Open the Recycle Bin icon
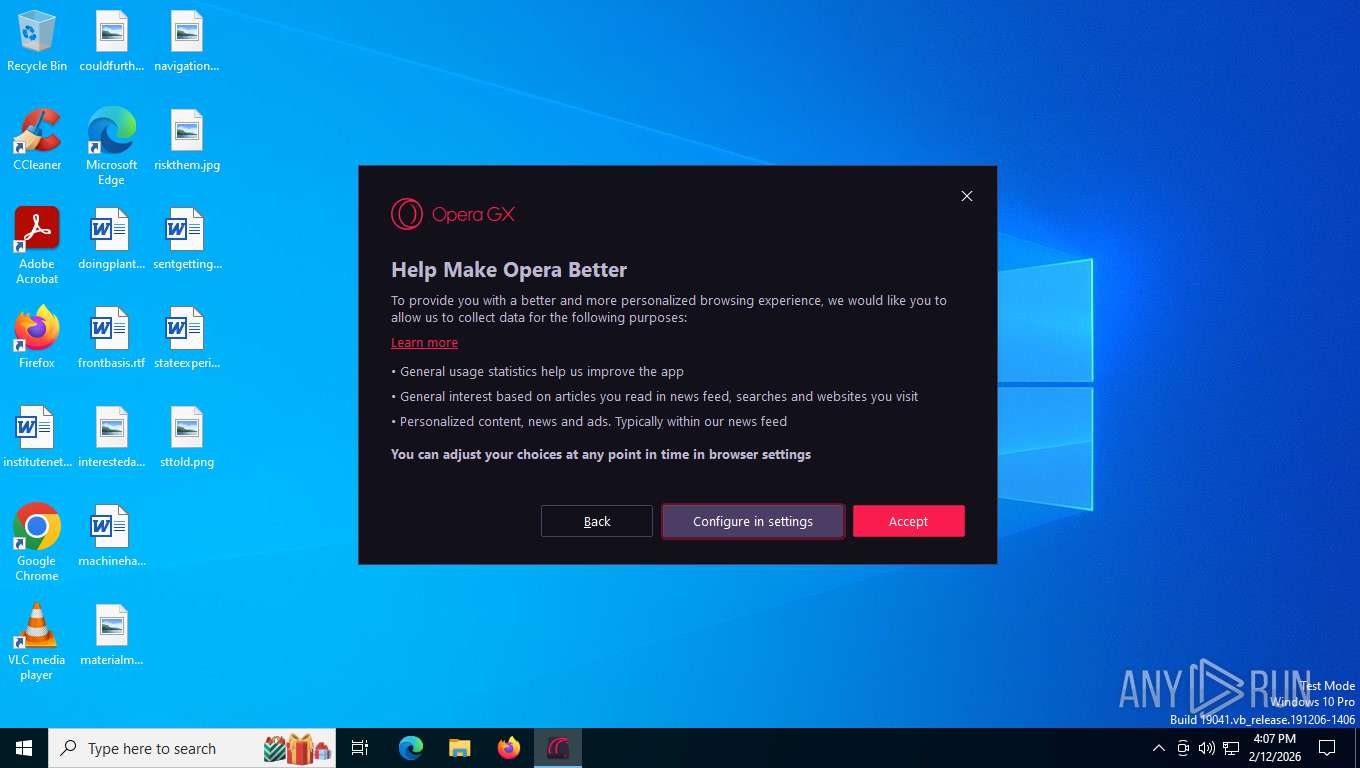 (x=37, y=41)
